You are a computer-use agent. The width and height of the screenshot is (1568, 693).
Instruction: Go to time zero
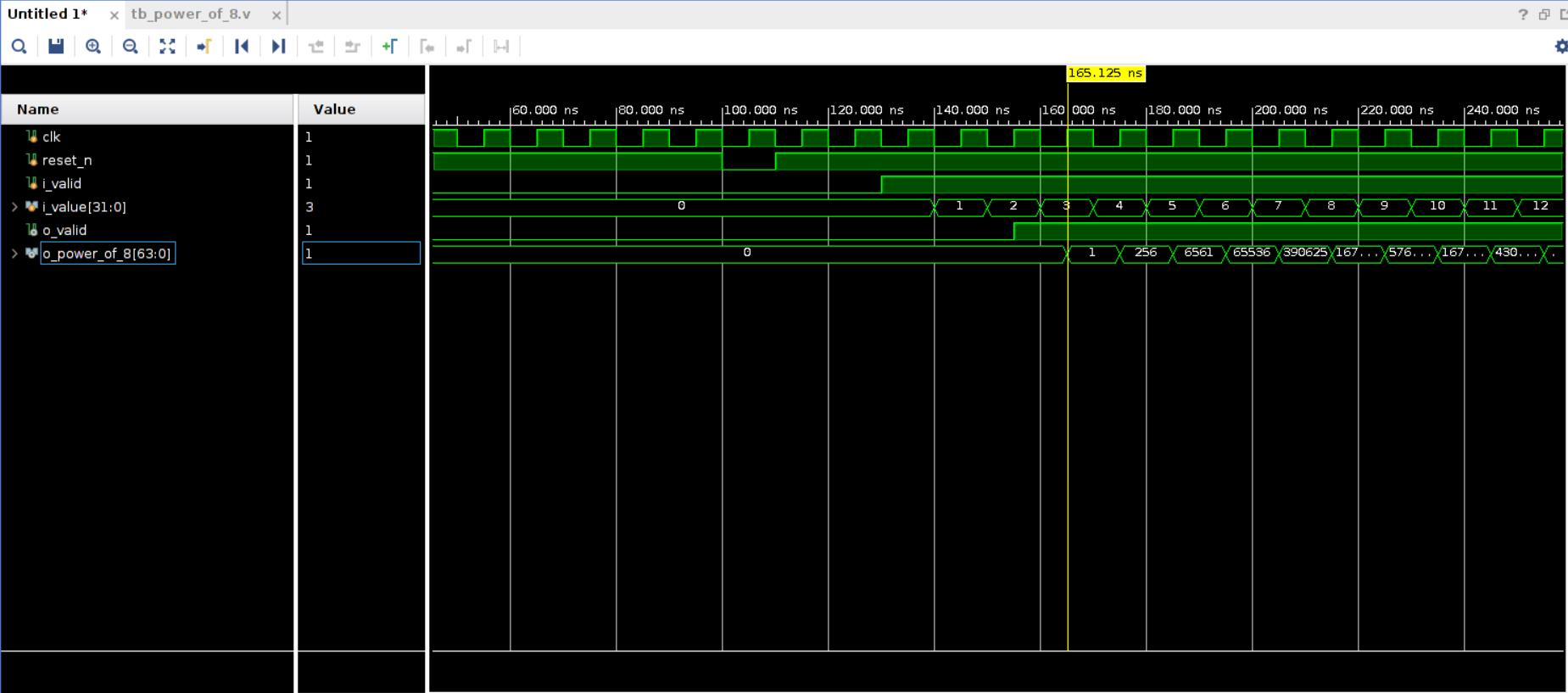tap(242, 47)
